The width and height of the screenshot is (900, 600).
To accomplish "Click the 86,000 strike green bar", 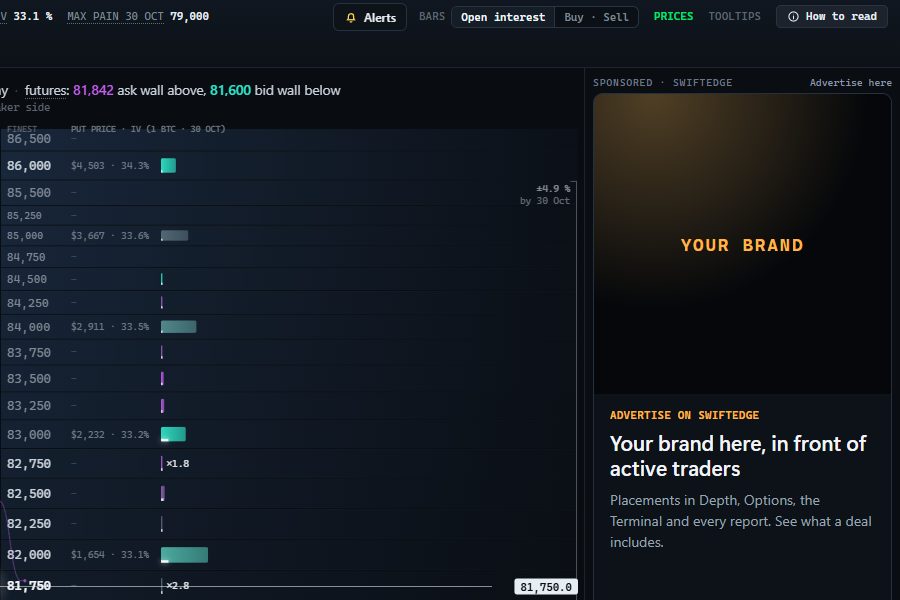I will [168, 165].
